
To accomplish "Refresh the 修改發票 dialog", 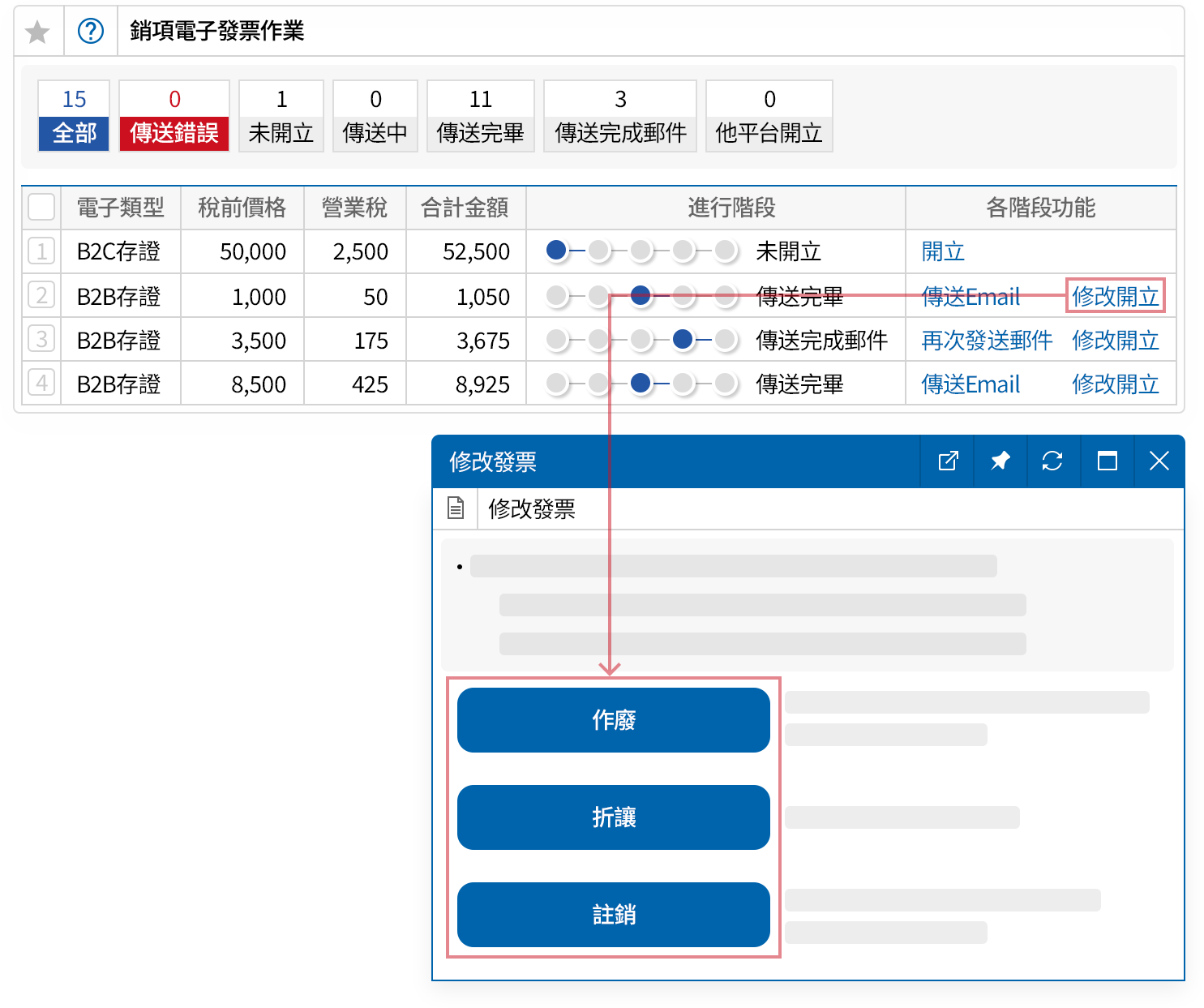I will tap(1052, 461).
